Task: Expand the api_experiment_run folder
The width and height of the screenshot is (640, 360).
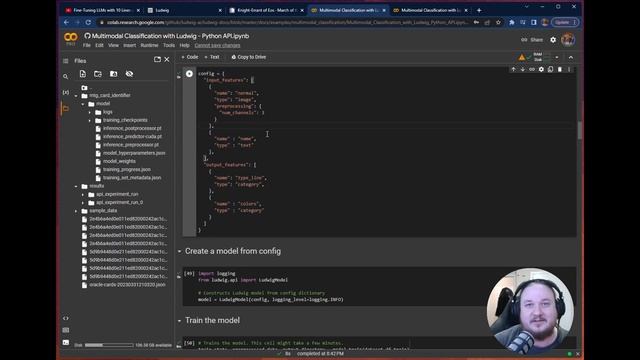Action: (x=83, y=194)
